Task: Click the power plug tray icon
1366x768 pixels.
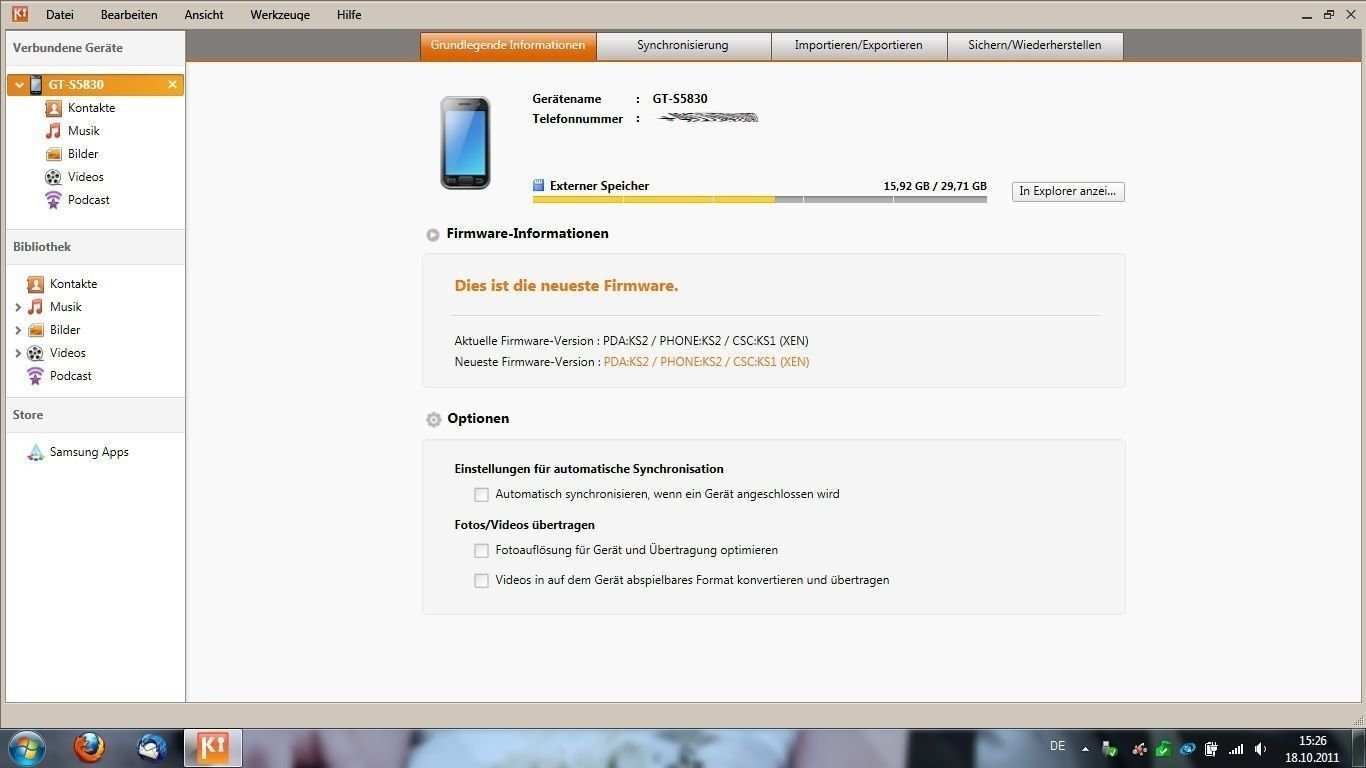Action: coord(1211,749)
